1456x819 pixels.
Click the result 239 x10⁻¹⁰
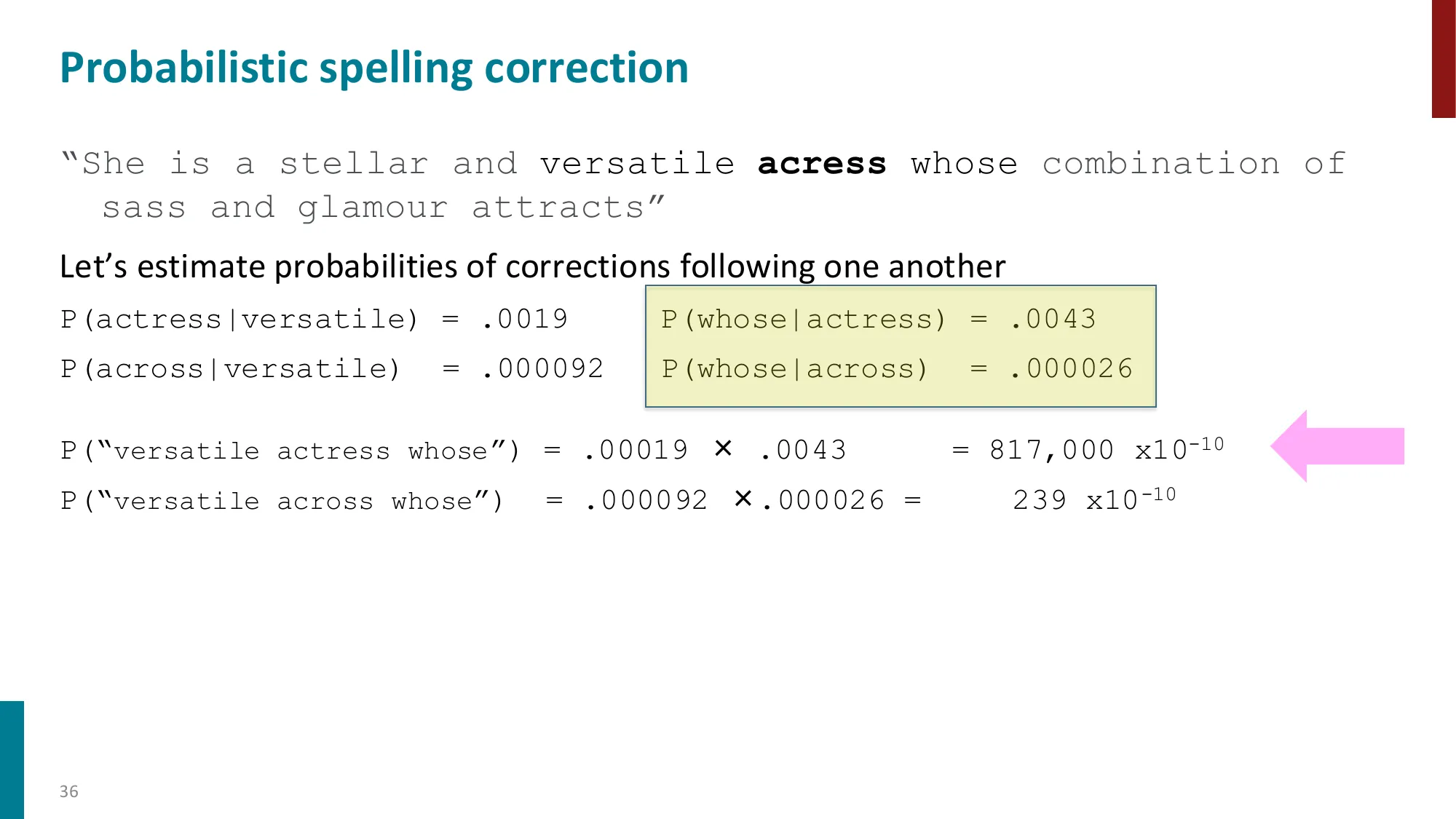[1093, 499]
